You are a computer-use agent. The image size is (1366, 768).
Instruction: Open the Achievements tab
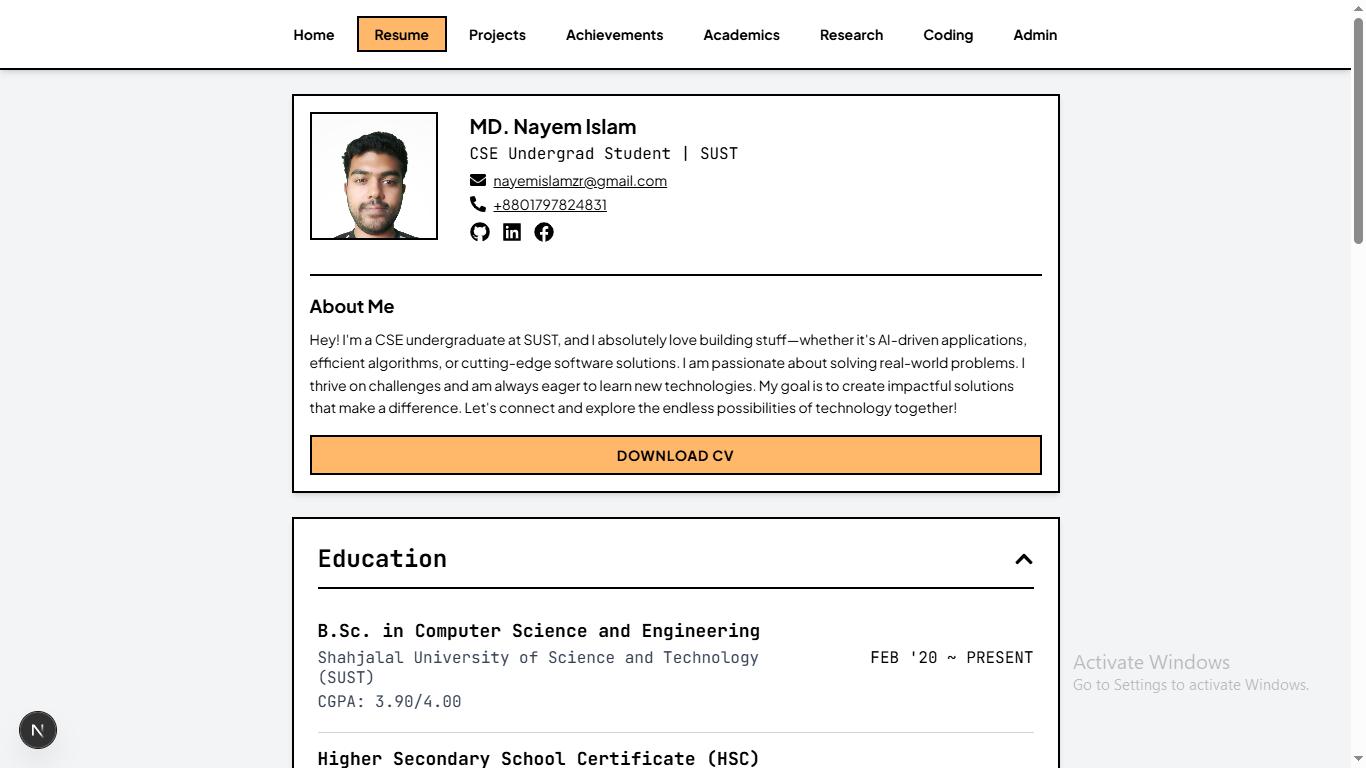coord(615,34)
